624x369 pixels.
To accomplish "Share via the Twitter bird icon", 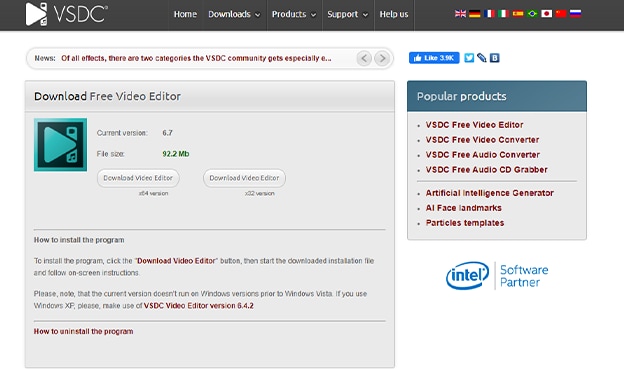I will 469,58.
